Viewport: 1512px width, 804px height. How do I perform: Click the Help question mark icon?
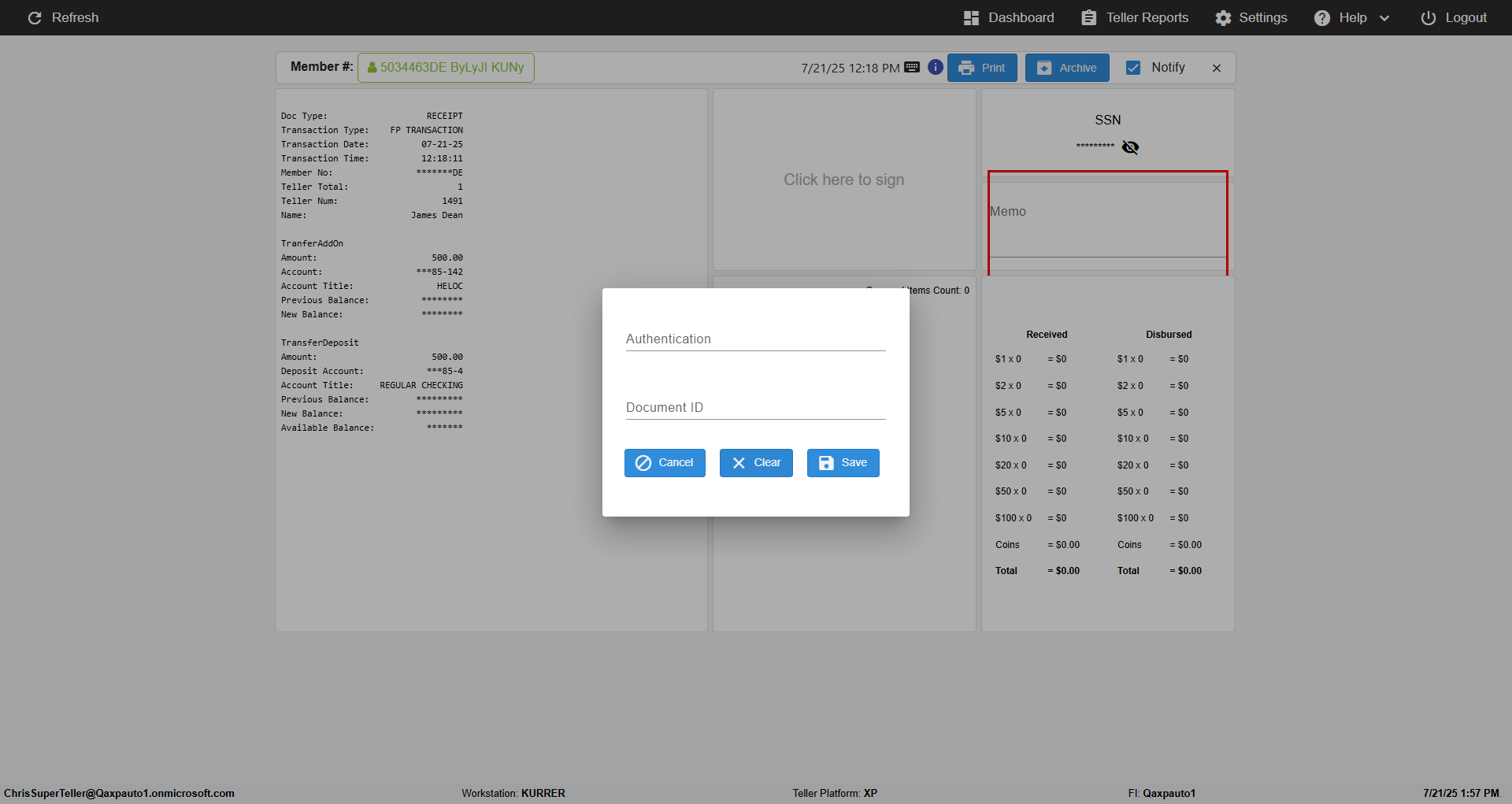[x=1322, y=17]
